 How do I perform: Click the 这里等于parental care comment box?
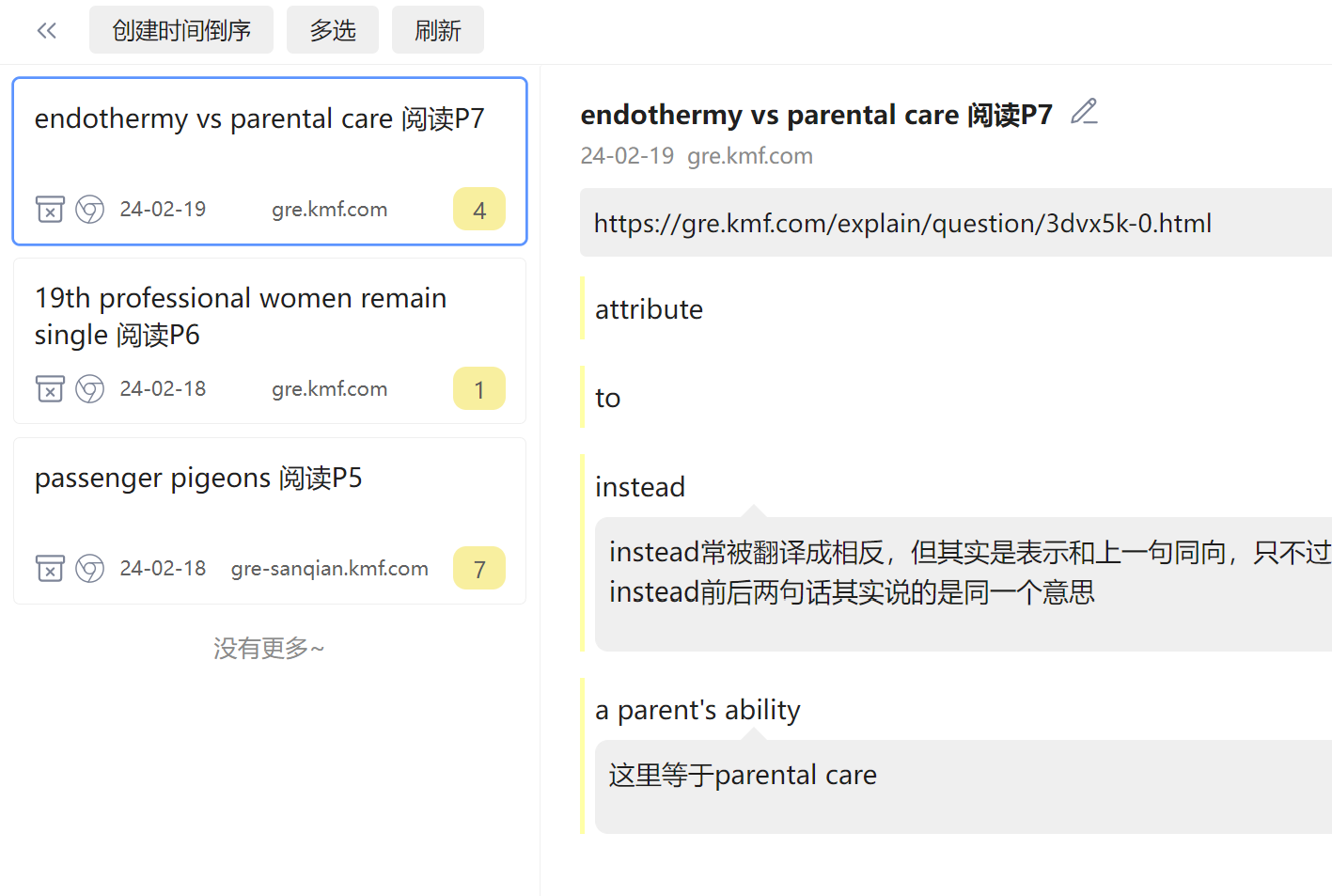click(x=964, y=786)
